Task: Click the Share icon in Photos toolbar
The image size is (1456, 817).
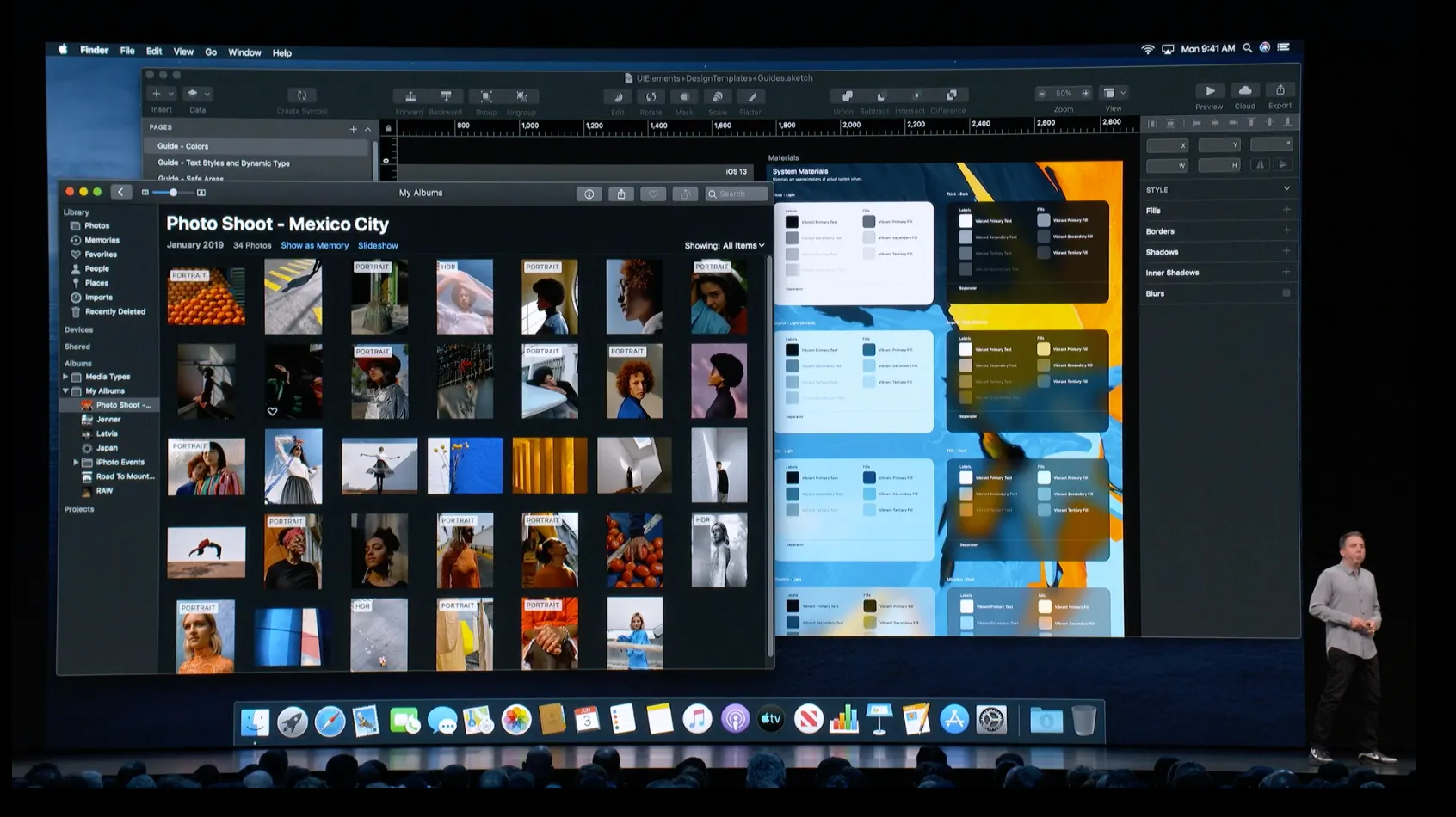Action: pyautogui.click(x=620, y=194)
